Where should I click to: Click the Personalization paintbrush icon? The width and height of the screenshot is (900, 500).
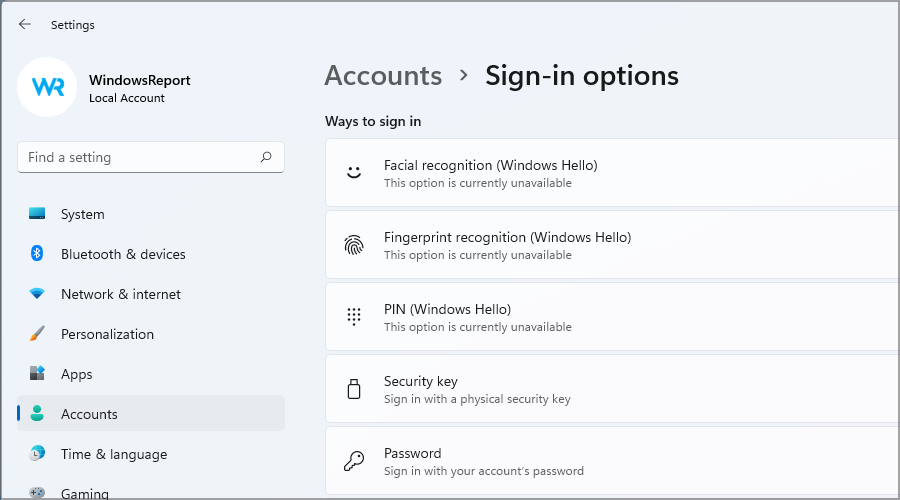pos(37,334)
